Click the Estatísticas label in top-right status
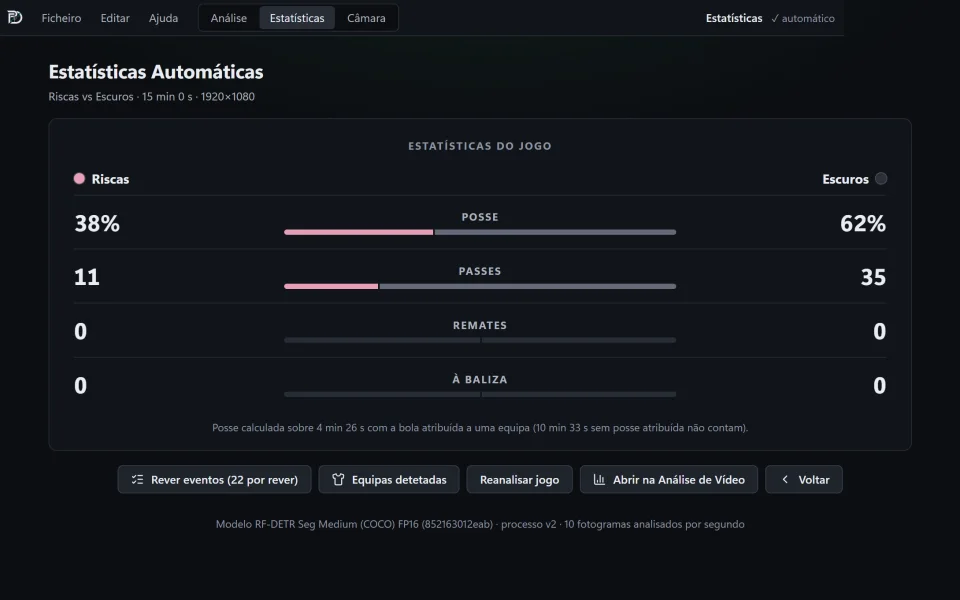 point(734,18)
